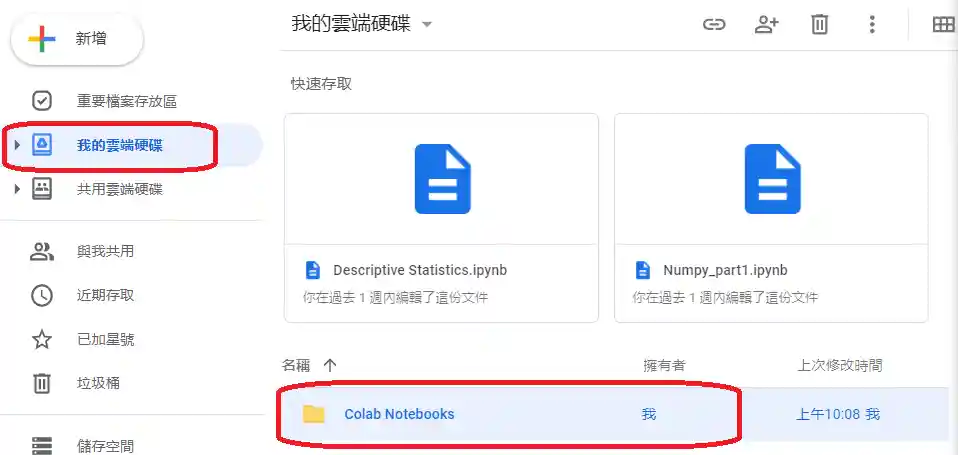
Task: Click the file icon beside Numpy_part1.ipynb name
Action: [642, 270]
